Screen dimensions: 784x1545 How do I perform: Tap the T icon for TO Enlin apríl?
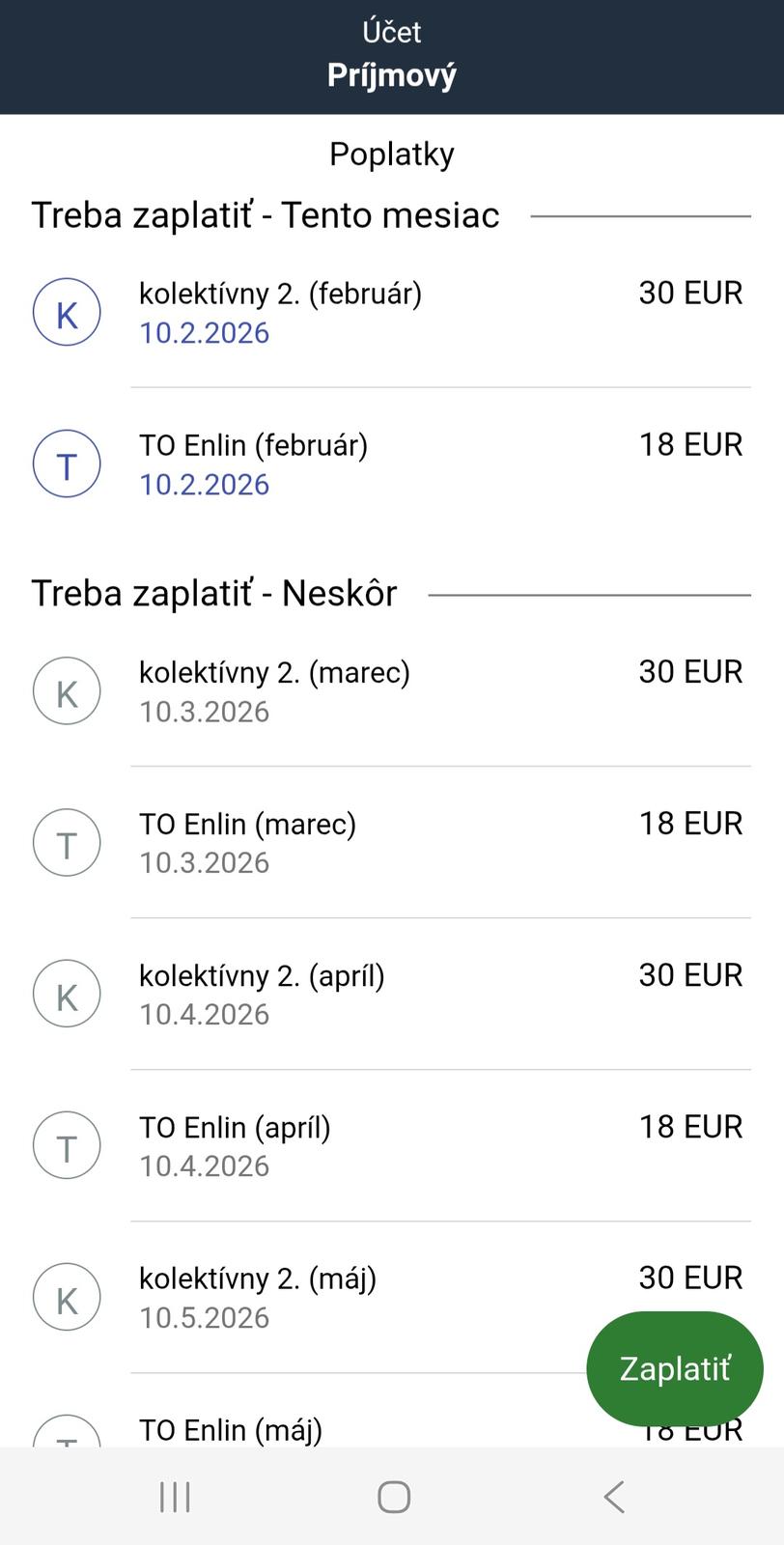67,1146
